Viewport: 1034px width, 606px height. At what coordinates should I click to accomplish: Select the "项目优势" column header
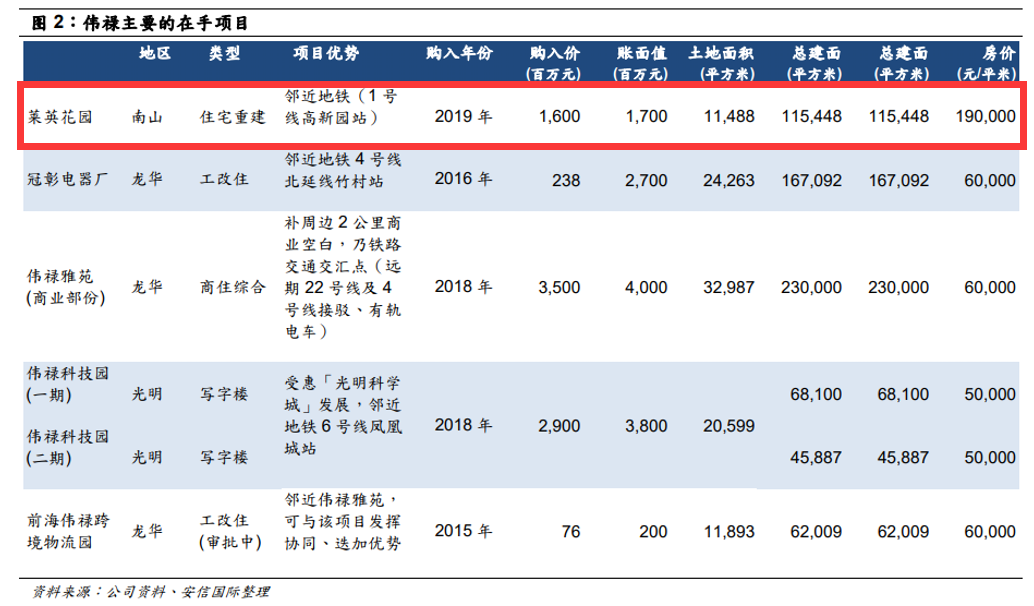[326, 54]
